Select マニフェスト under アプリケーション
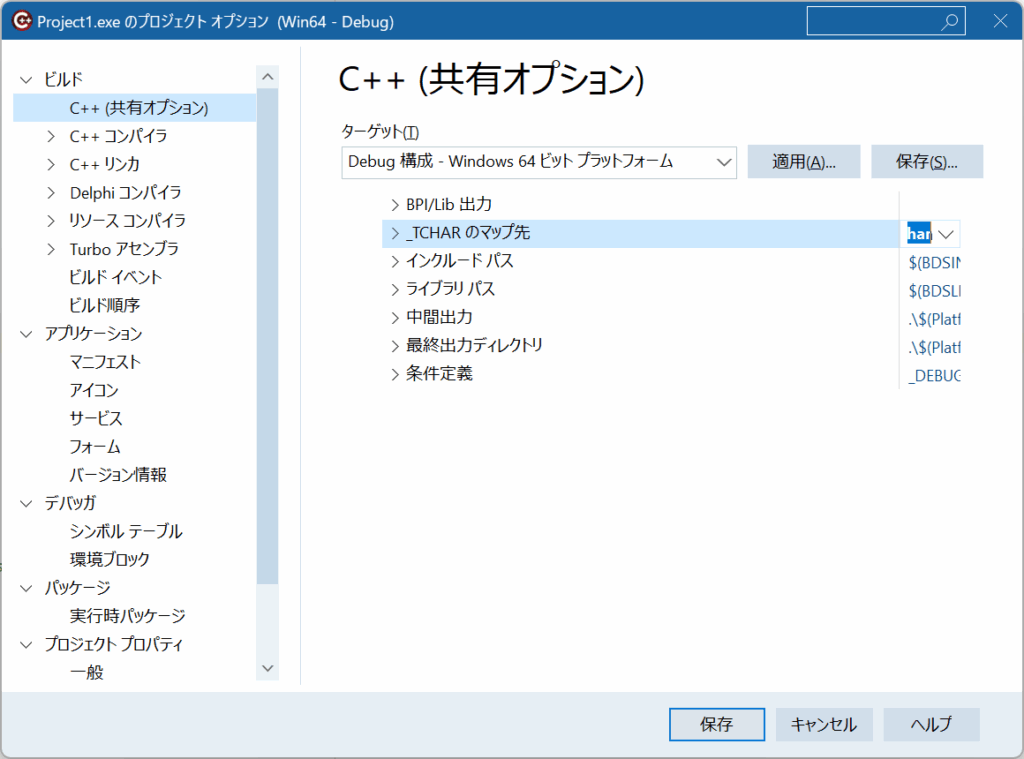The image size is (1024, 759). [x=105, y=362]
